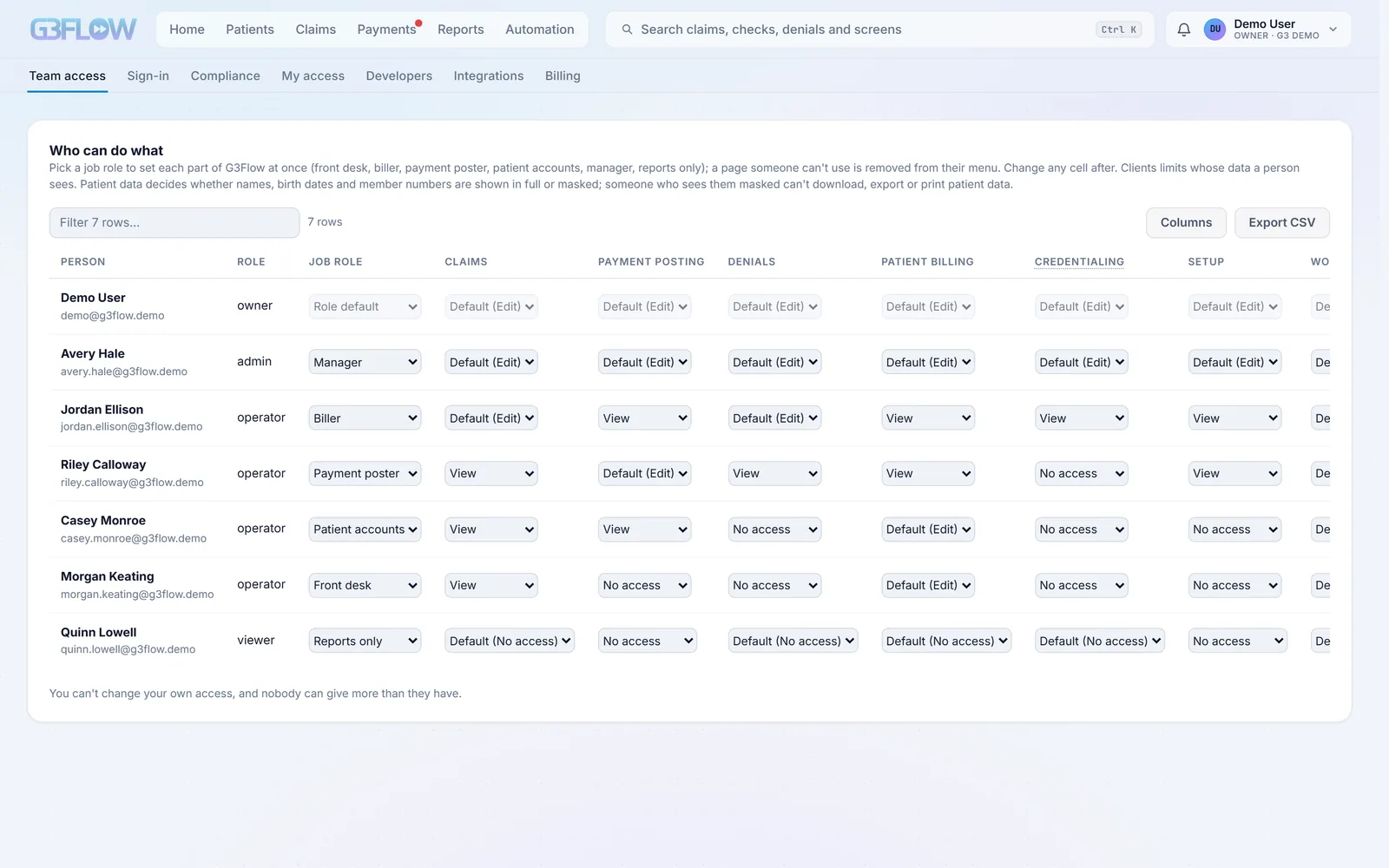The height and width of the screenshot is (868, 1389).
Task: Open the Reports navigation item
Action: coord(461,30)
